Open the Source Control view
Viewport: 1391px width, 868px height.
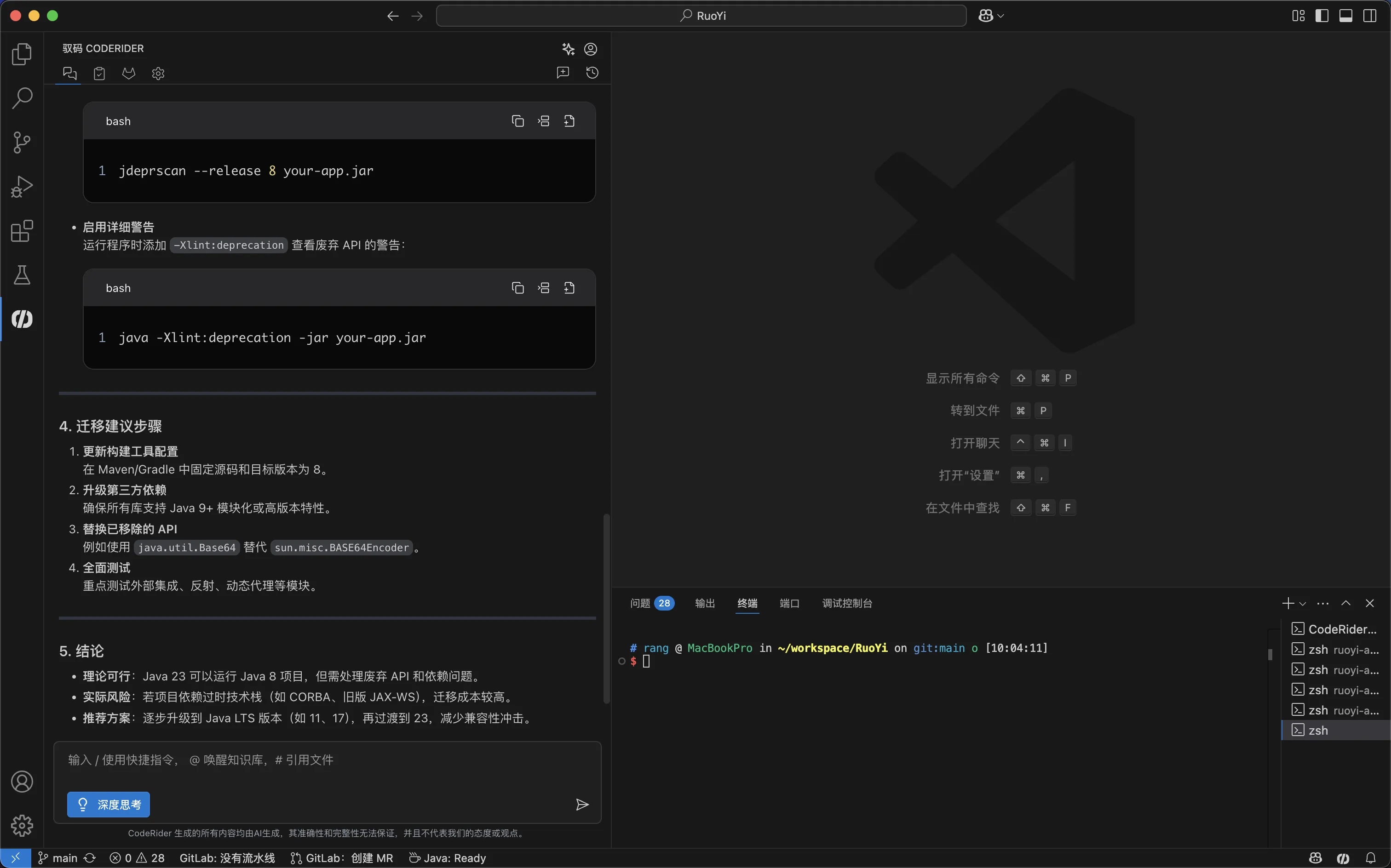[x=22, y=143]
